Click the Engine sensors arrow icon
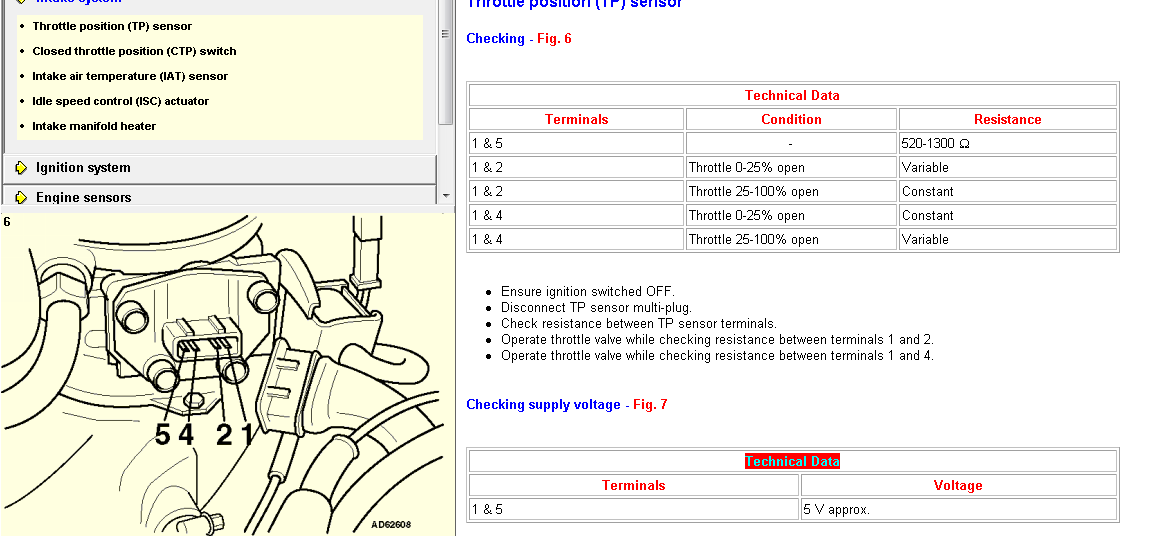1168x536 pixels. 21,197
